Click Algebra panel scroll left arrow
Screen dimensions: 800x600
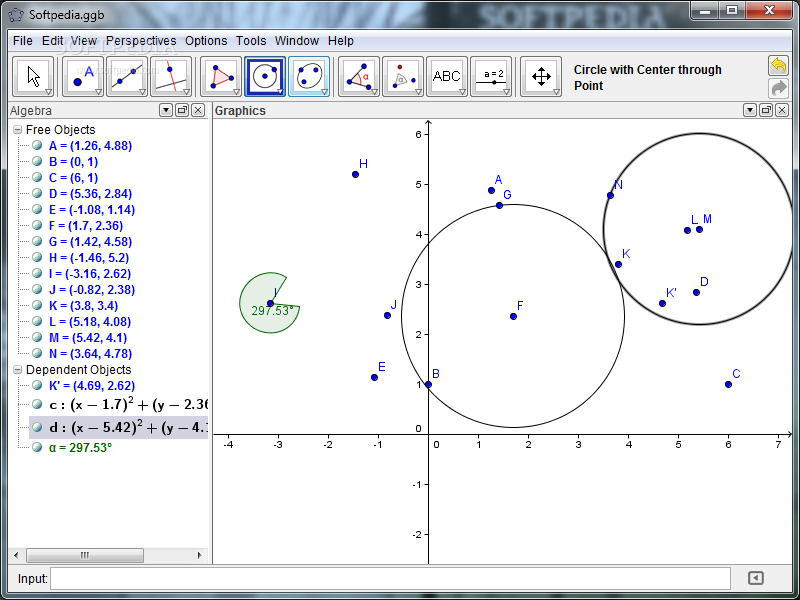[x=16, y=555]
